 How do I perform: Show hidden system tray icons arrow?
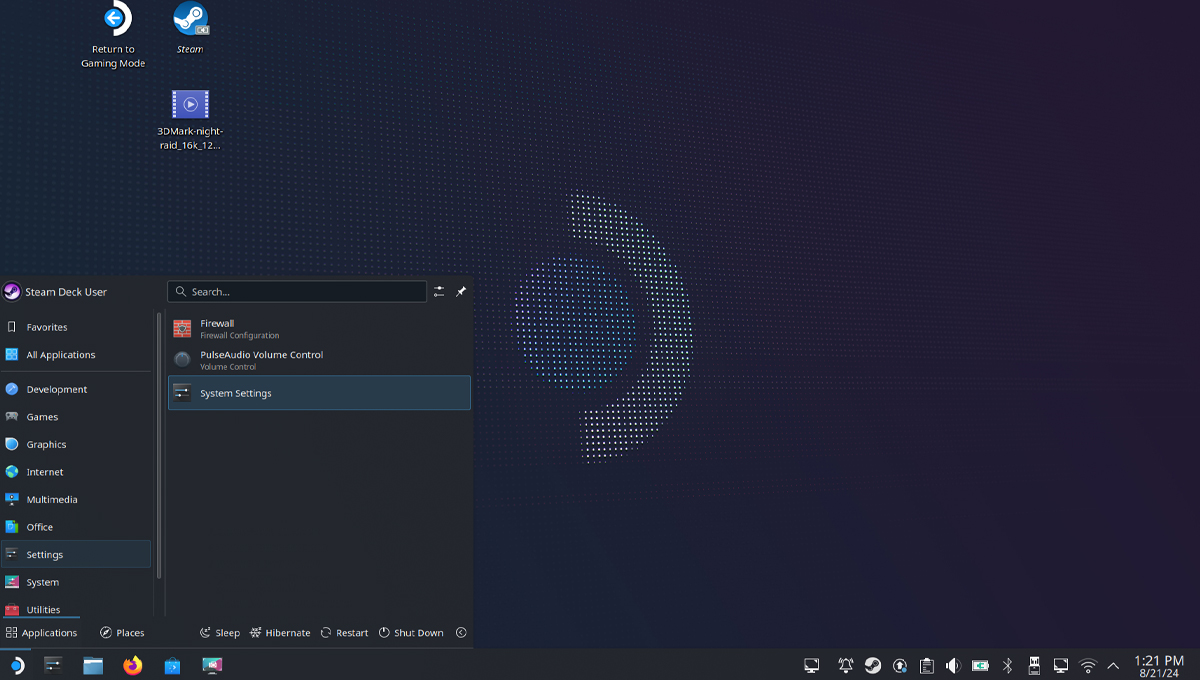1113,665
